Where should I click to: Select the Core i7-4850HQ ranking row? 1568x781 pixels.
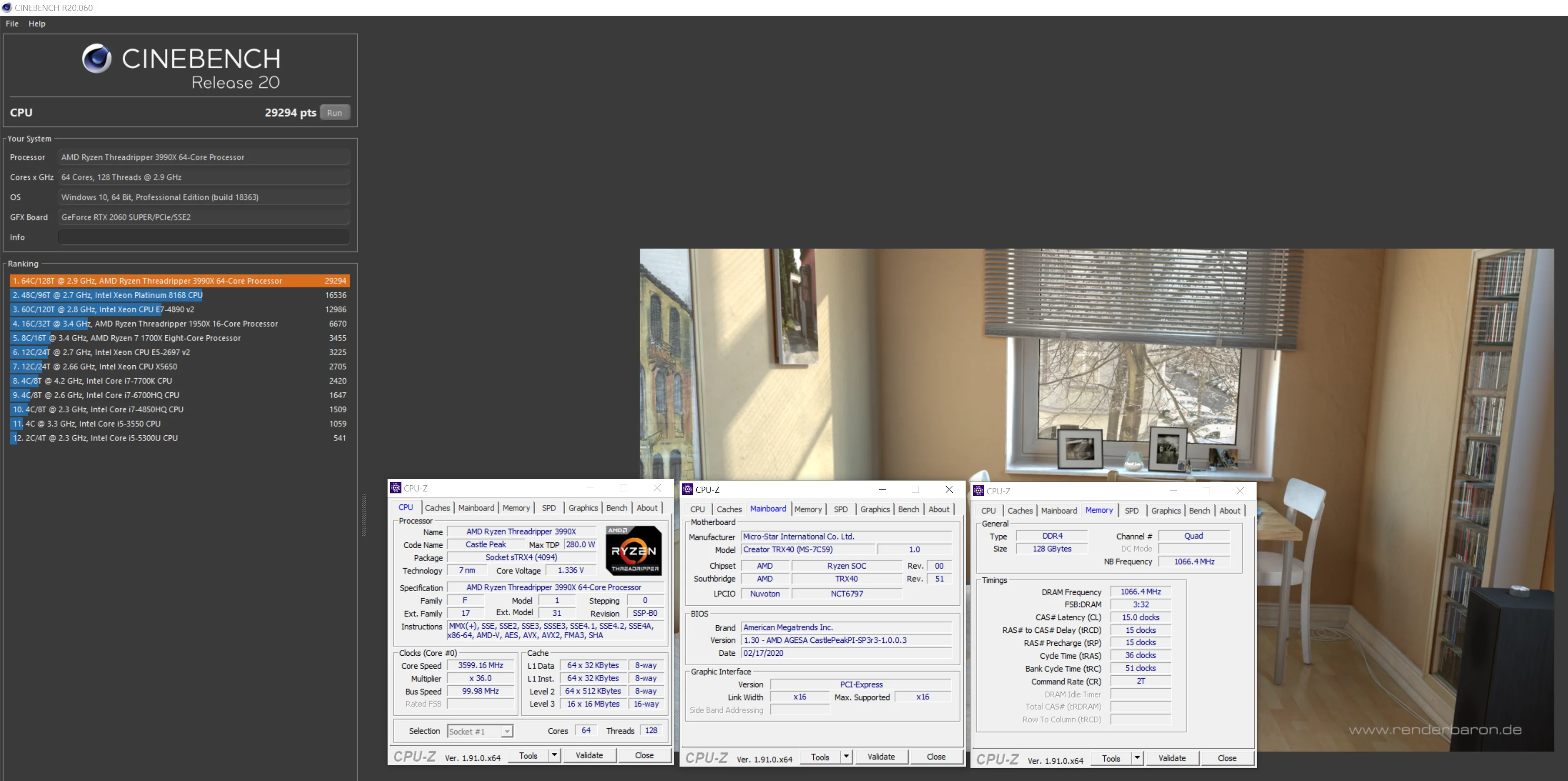[x=180, y=409]
